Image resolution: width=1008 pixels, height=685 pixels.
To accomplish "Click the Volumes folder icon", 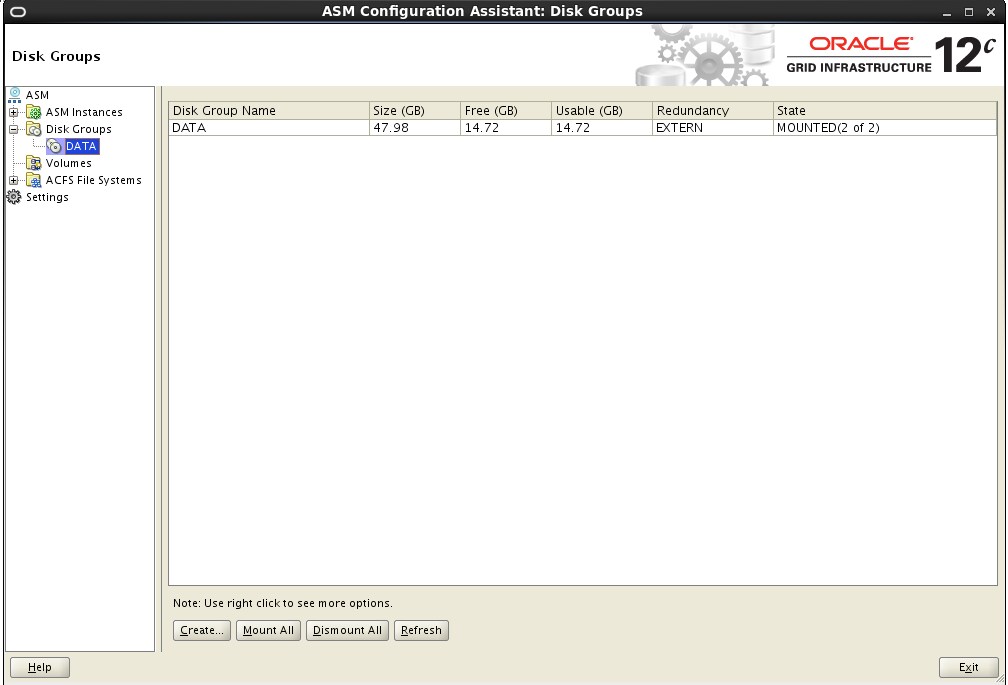I will [x=33, y=163].
